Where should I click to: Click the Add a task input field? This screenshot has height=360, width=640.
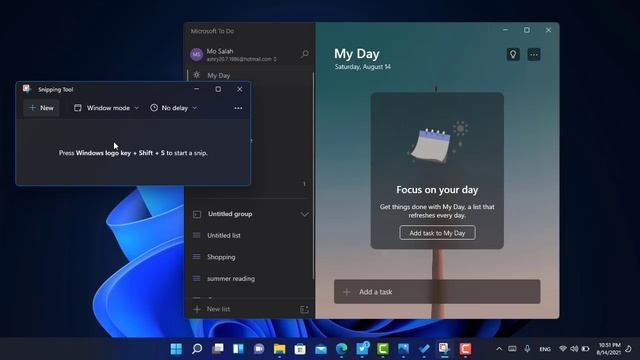pyautogui.click(x=437, y=292)
